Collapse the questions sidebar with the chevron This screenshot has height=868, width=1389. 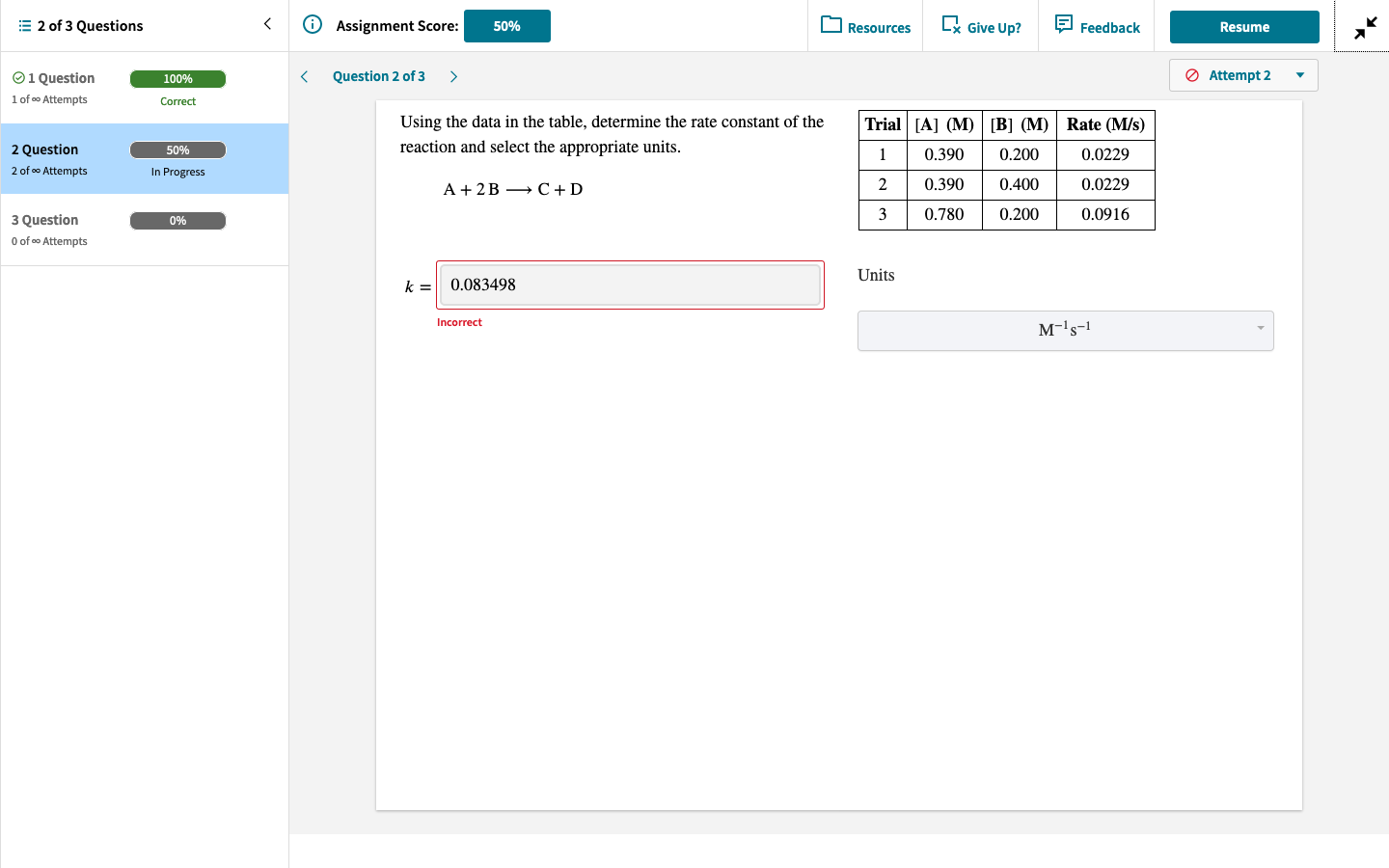pyautogui.click(x=267, y=22)
